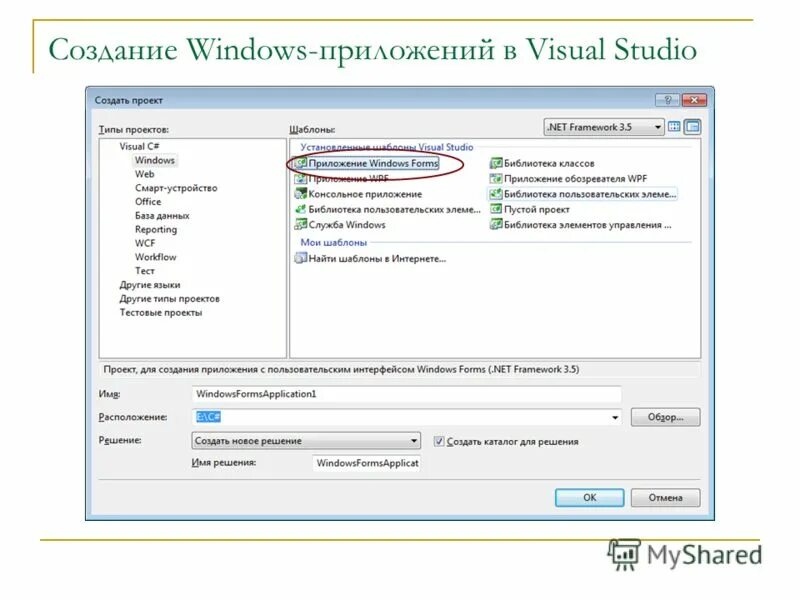Select Другие типы проектов node

coord(169,298)
